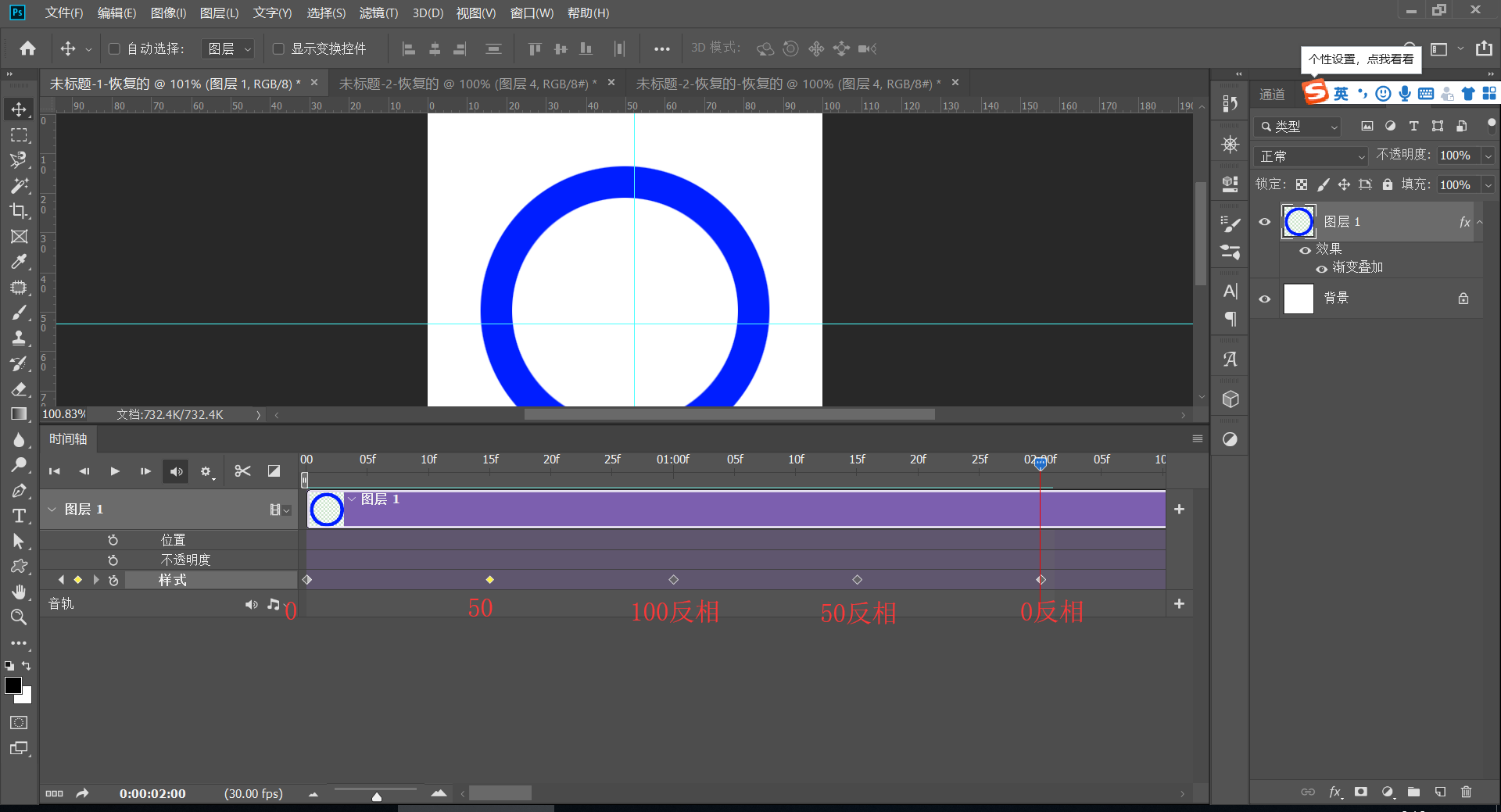Select the Eyedropper tool
The height and width of the screenshot is (812, 1501).
19,262
